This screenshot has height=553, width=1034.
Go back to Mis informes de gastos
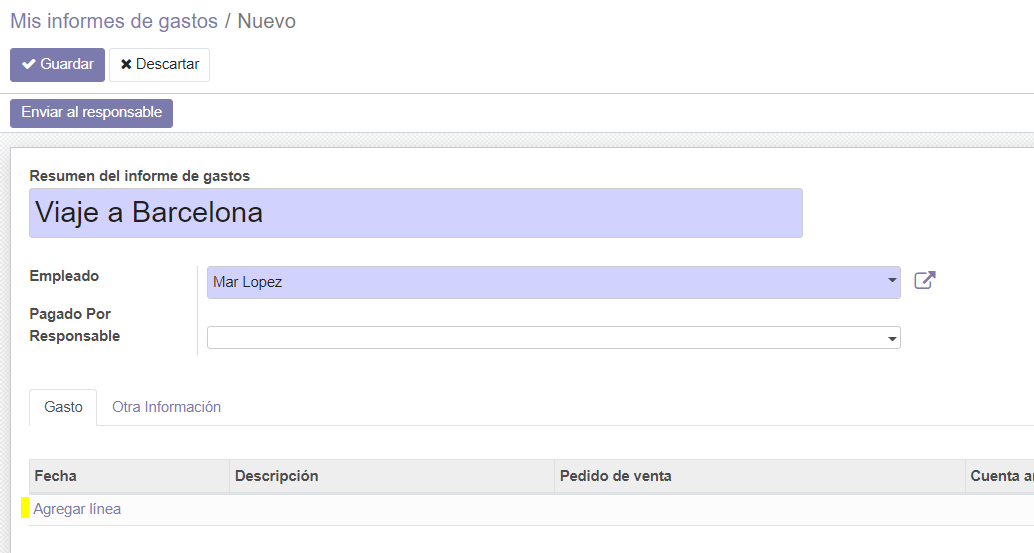tap(114, 21)
